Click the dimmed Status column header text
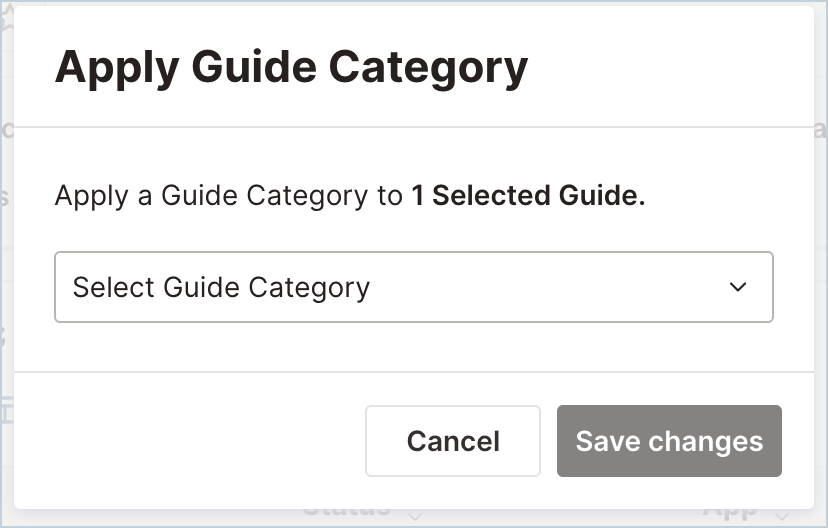Screen dimensions: 828x528 coord(347,511)
